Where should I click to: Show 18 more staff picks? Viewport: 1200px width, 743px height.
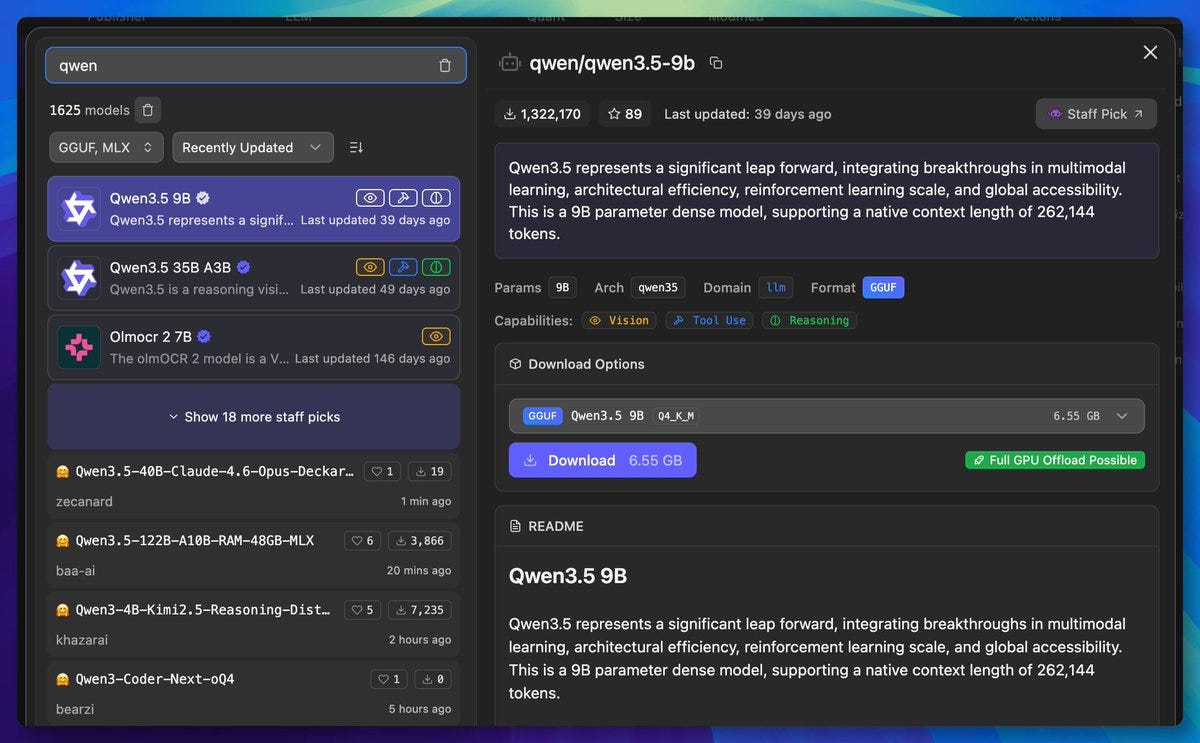coord(254,417)
